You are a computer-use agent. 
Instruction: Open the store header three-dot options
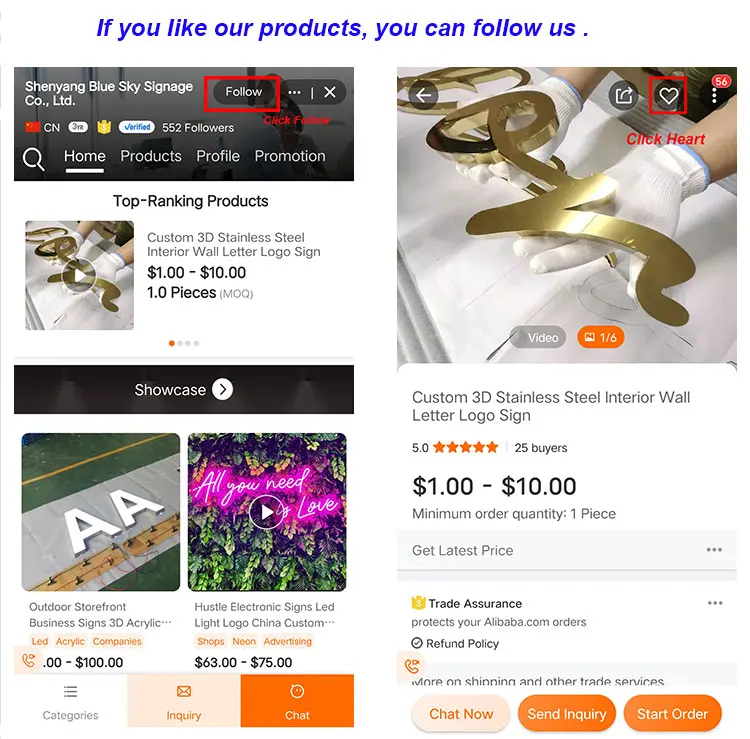[295, 92]
